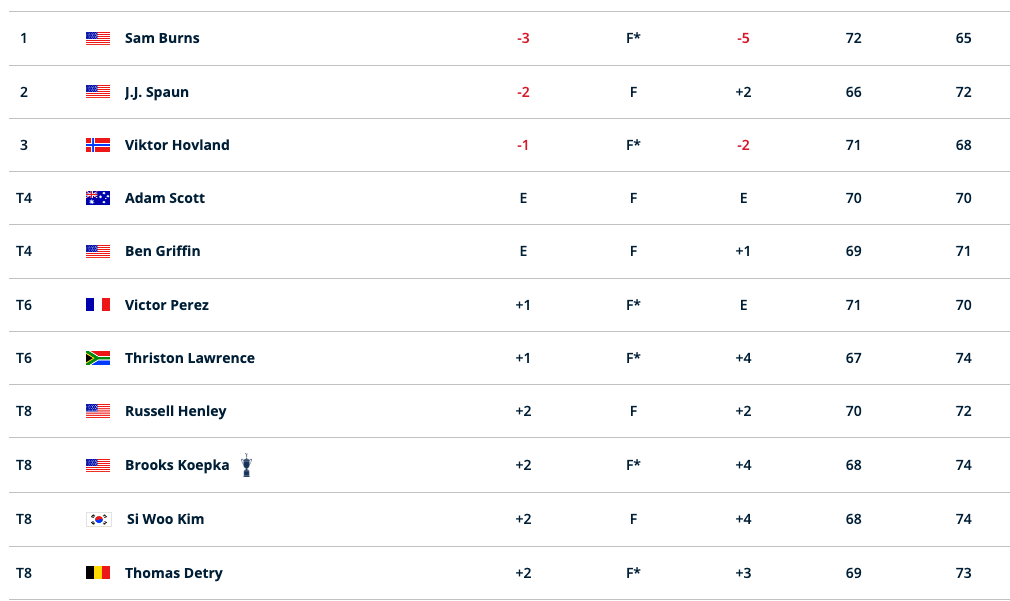Screen dimensions: 1010x601
Task: Click Adam Scott's position T4
Action: [24, 198]
